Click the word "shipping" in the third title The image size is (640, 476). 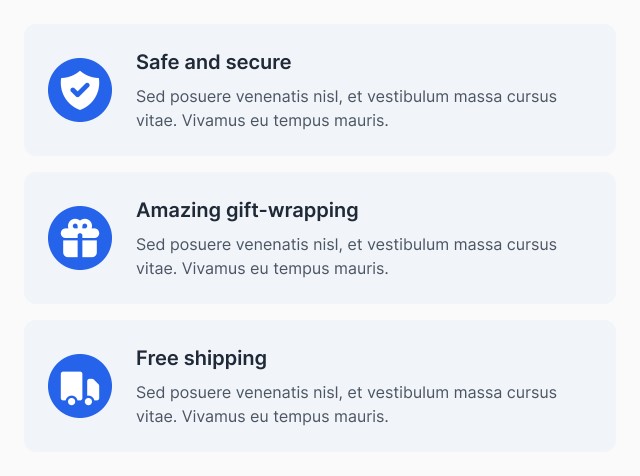(x=225, y=358)
